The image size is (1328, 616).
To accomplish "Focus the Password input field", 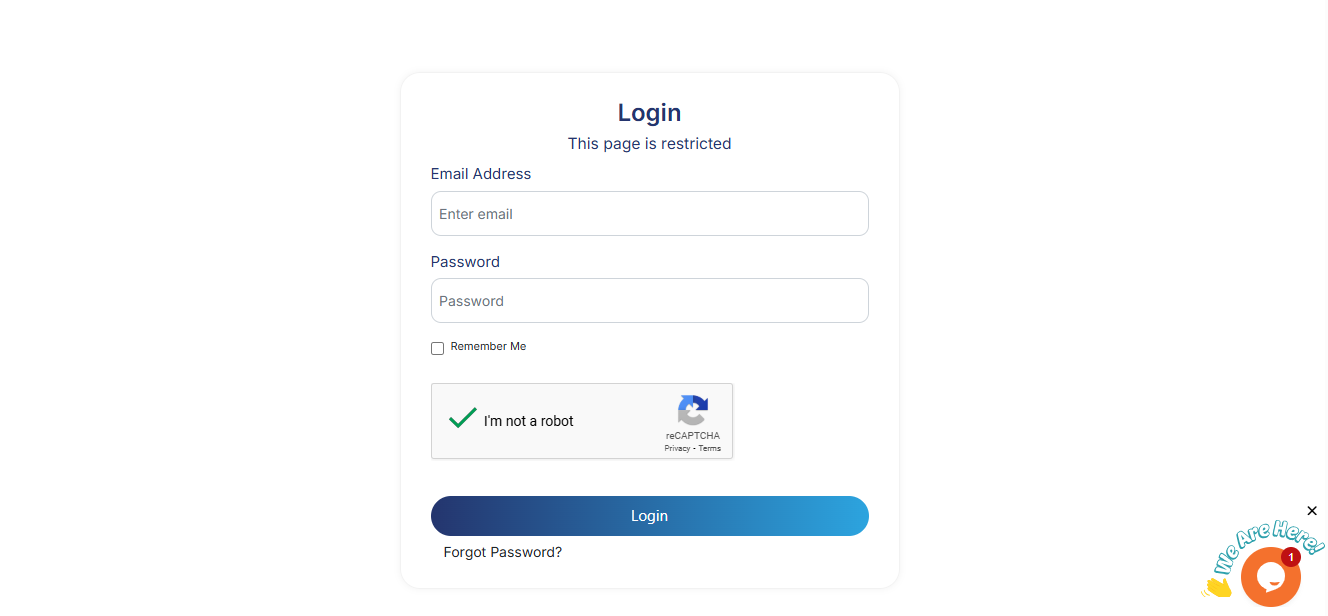I will [649, 301].
